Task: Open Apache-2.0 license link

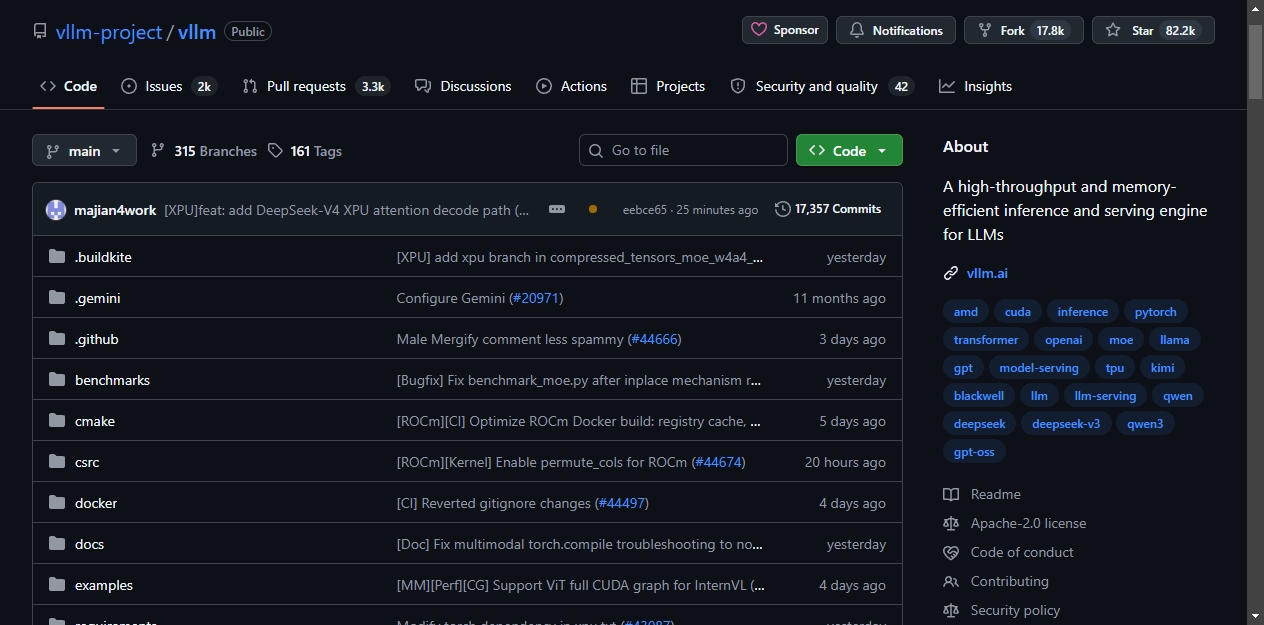Action: [1015, 523]
